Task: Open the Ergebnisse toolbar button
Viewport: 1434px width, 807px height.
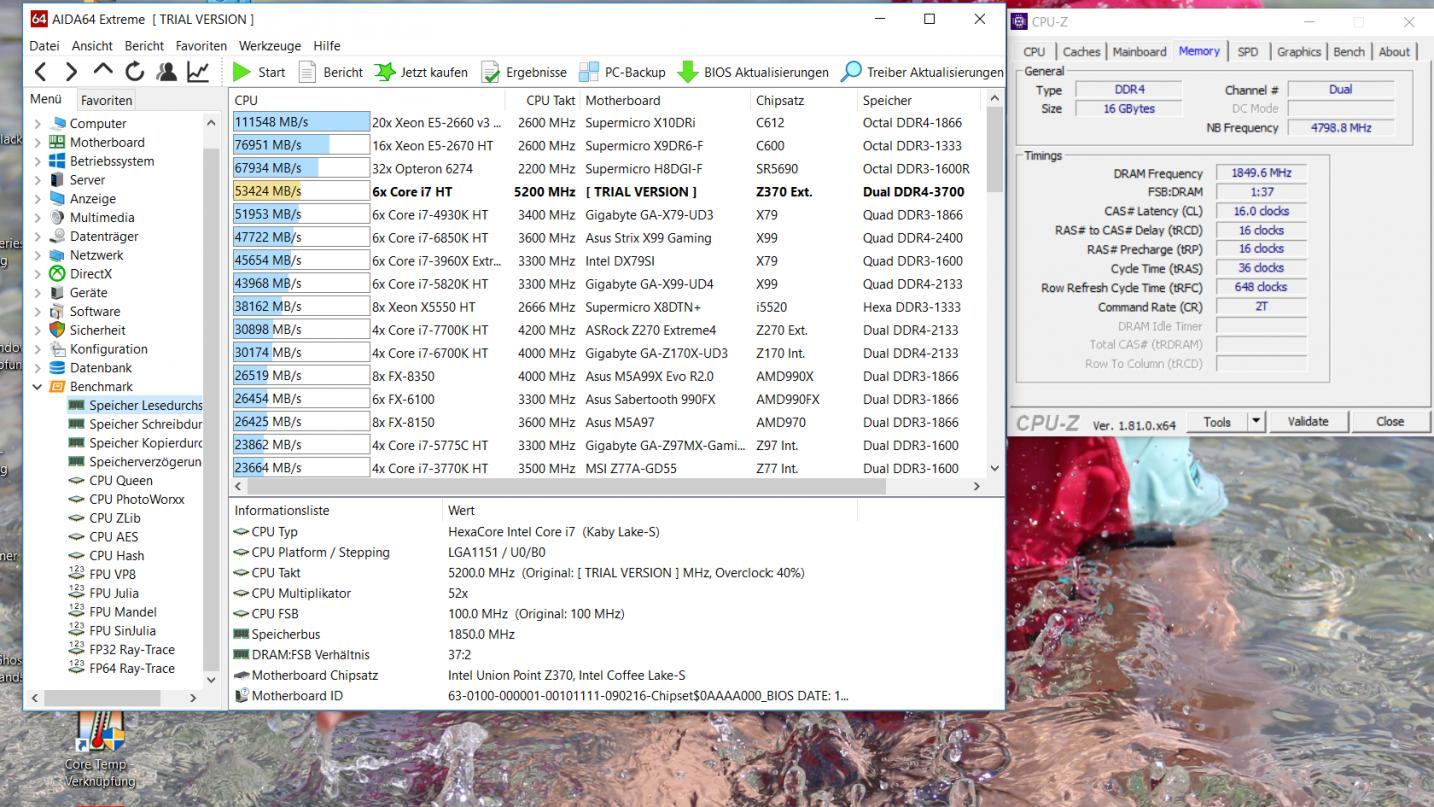Action: pos(524,72)
